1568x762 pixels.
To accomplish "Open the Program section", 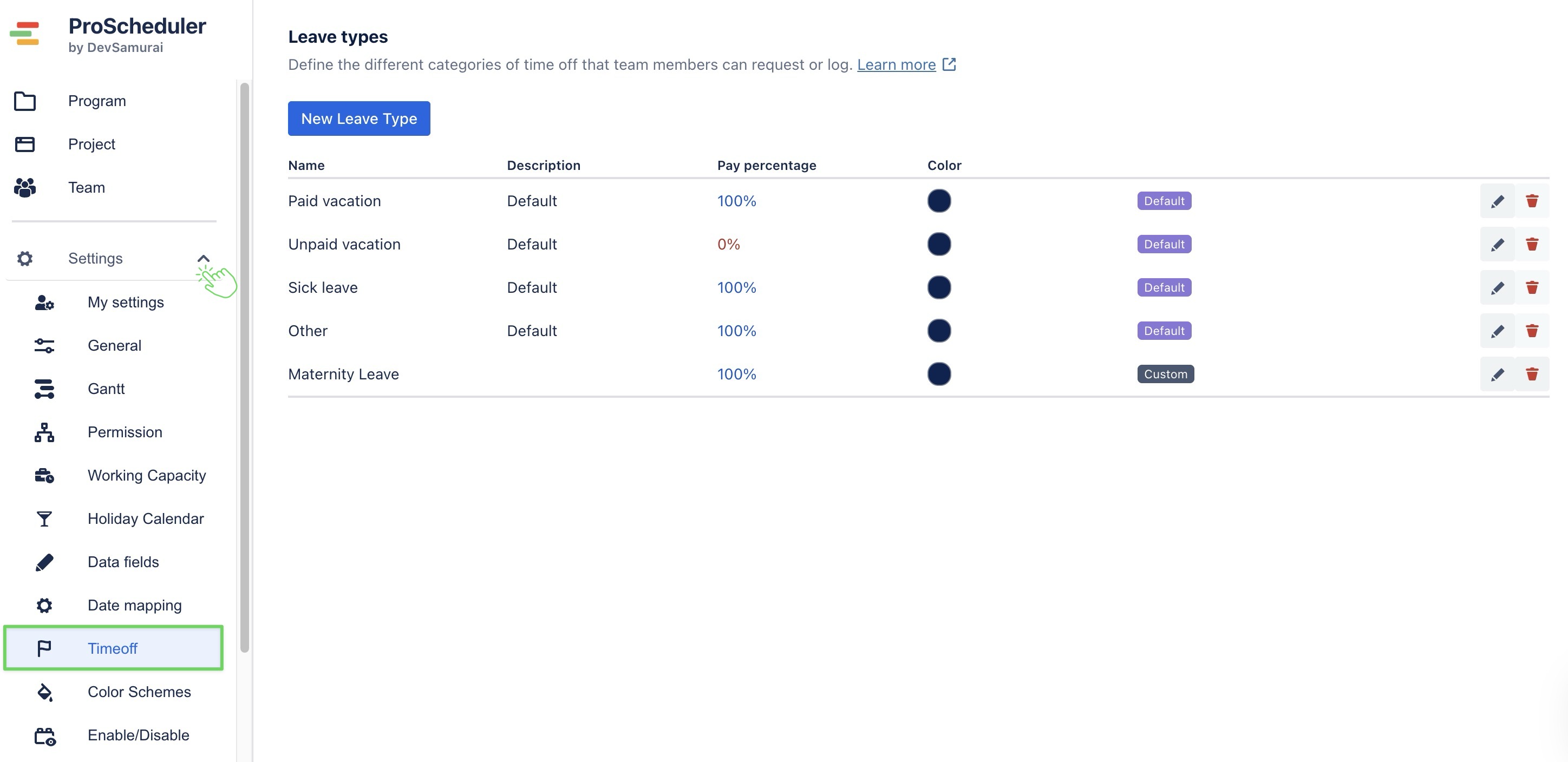I will 97,101.
